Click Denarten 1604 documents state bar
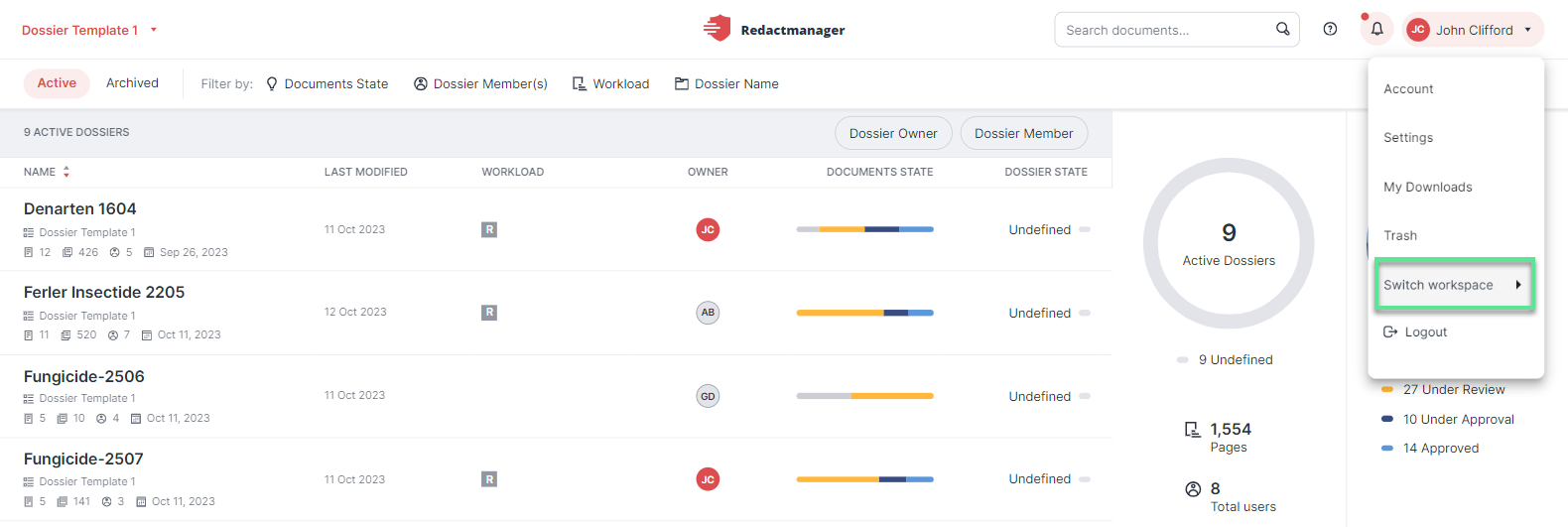Image resolution: width=1568 pixels, height=527 pixels. pos(864,229)
